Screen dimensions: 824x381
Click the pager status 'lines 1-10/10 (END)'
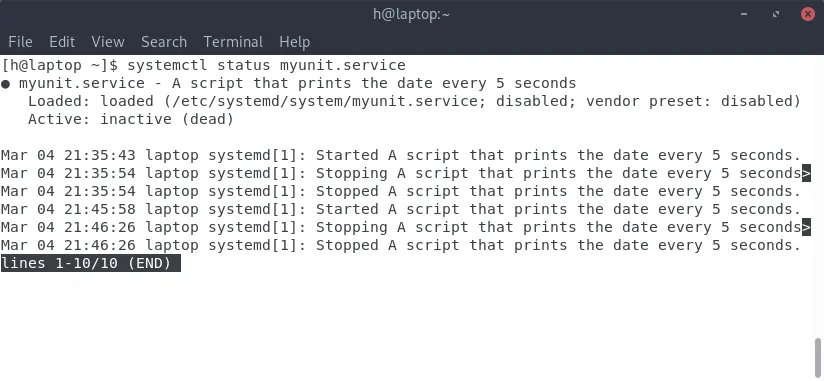coord(90,263)
